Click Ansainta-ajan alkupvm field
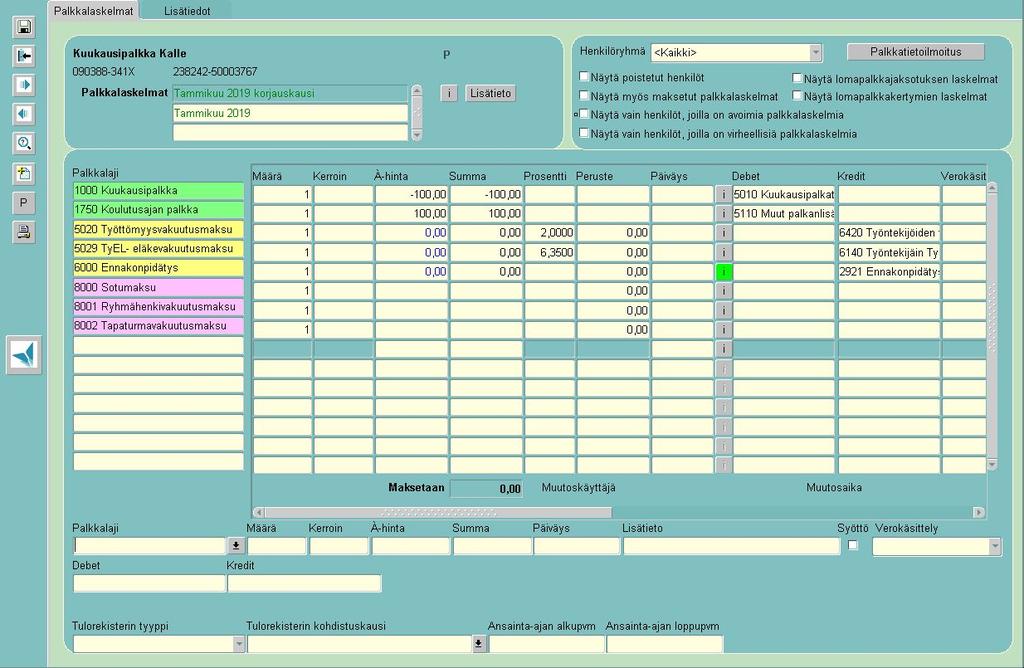This screenshot has width=1024, height=668. click(547, 644)
